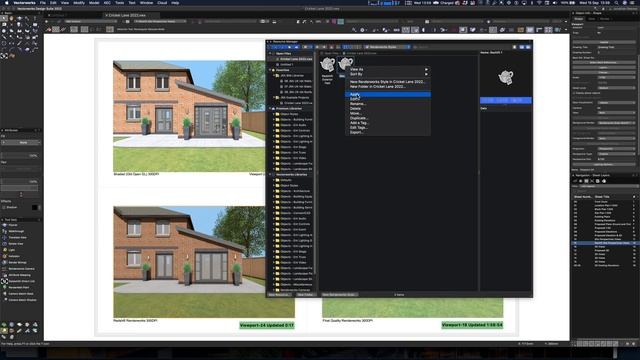Image resolution: width=640 pixels, height=360 pixels.
Task: Click the top-left shaded house viewport
Action: (189, 116)
